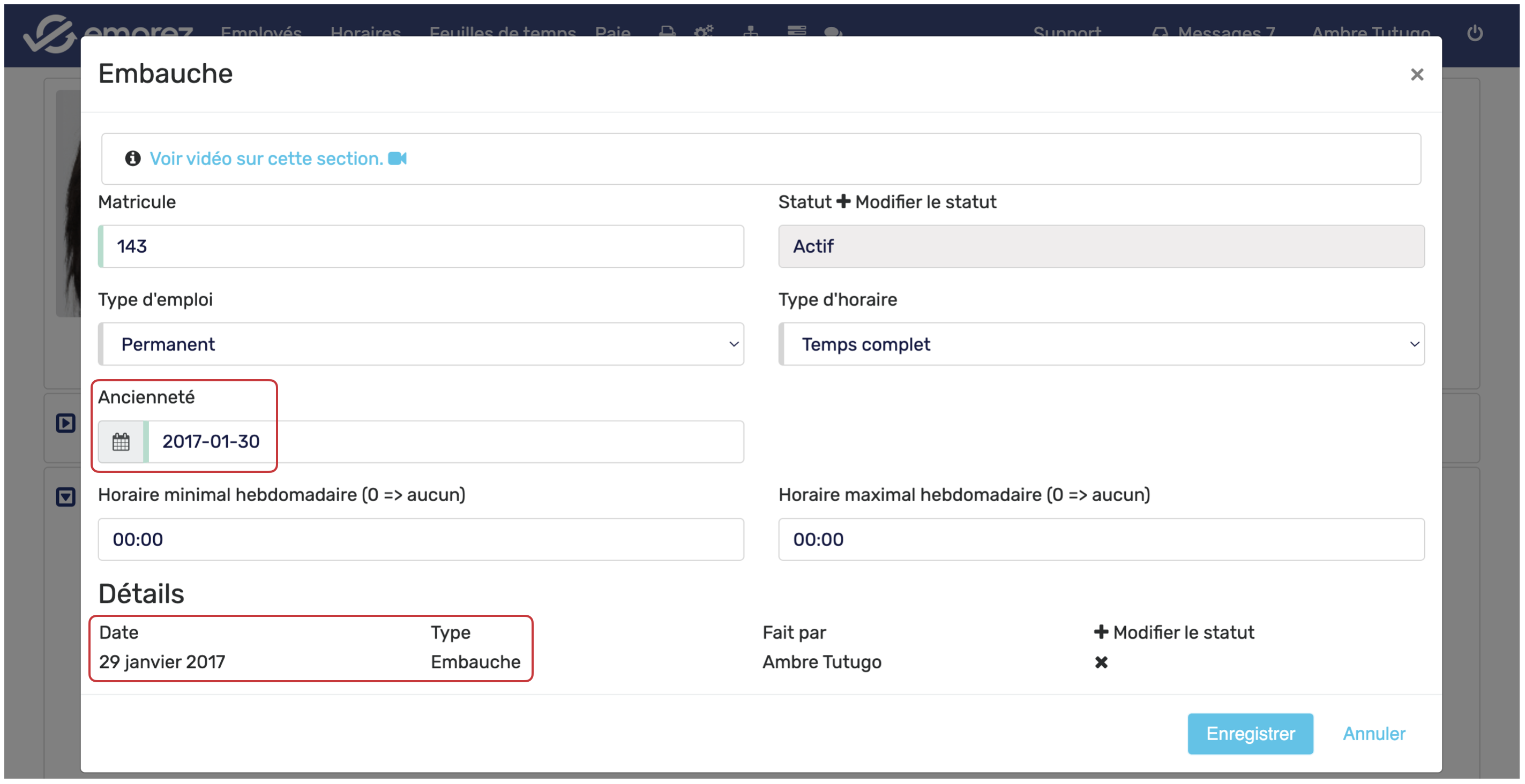
Task: Open the Type d'horaire Temps complet dropdown
Action: click(1101, 344)
